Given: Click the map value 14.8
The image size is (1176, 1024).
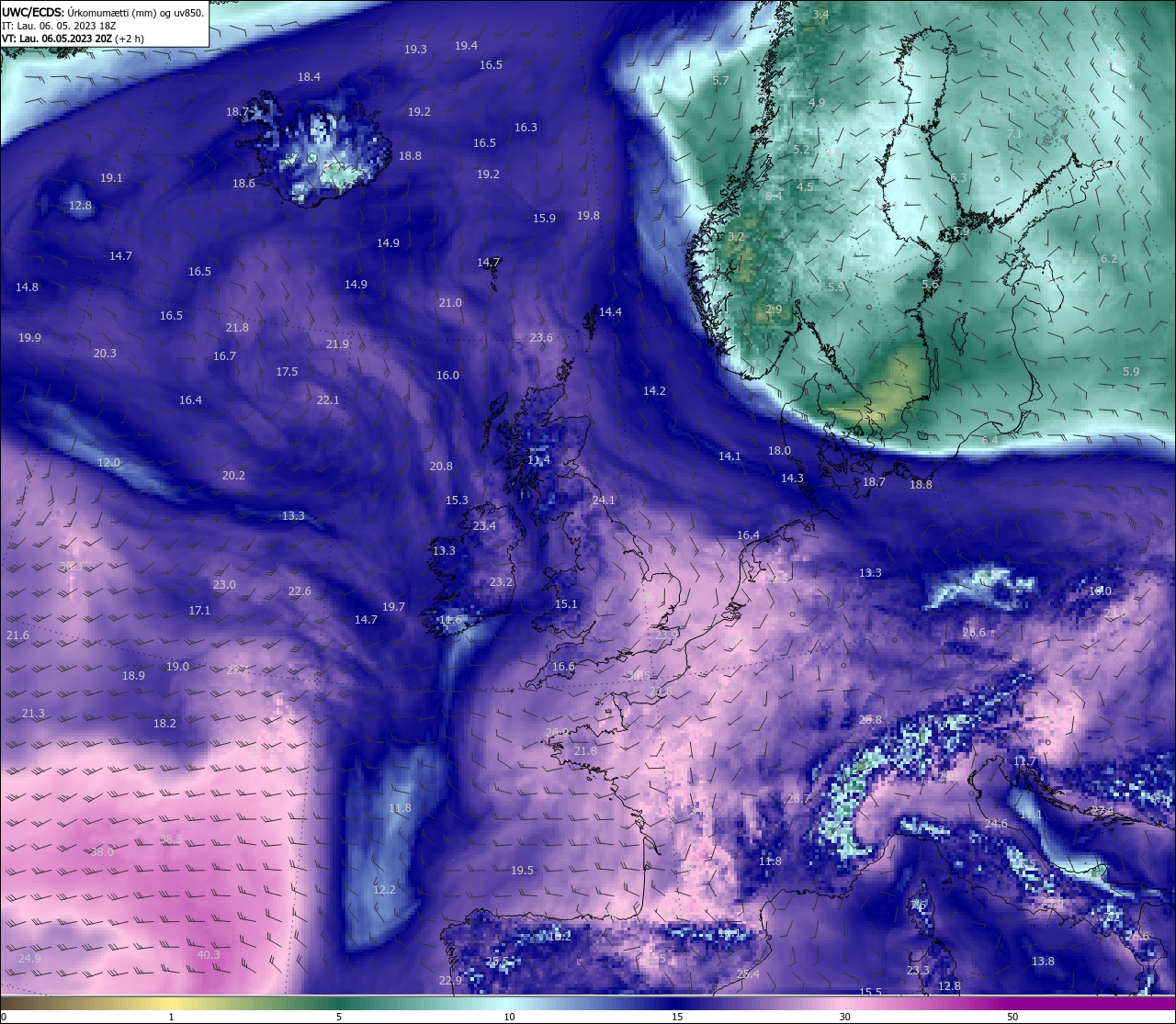Looking at the screenshot, I should coord(28,287).
